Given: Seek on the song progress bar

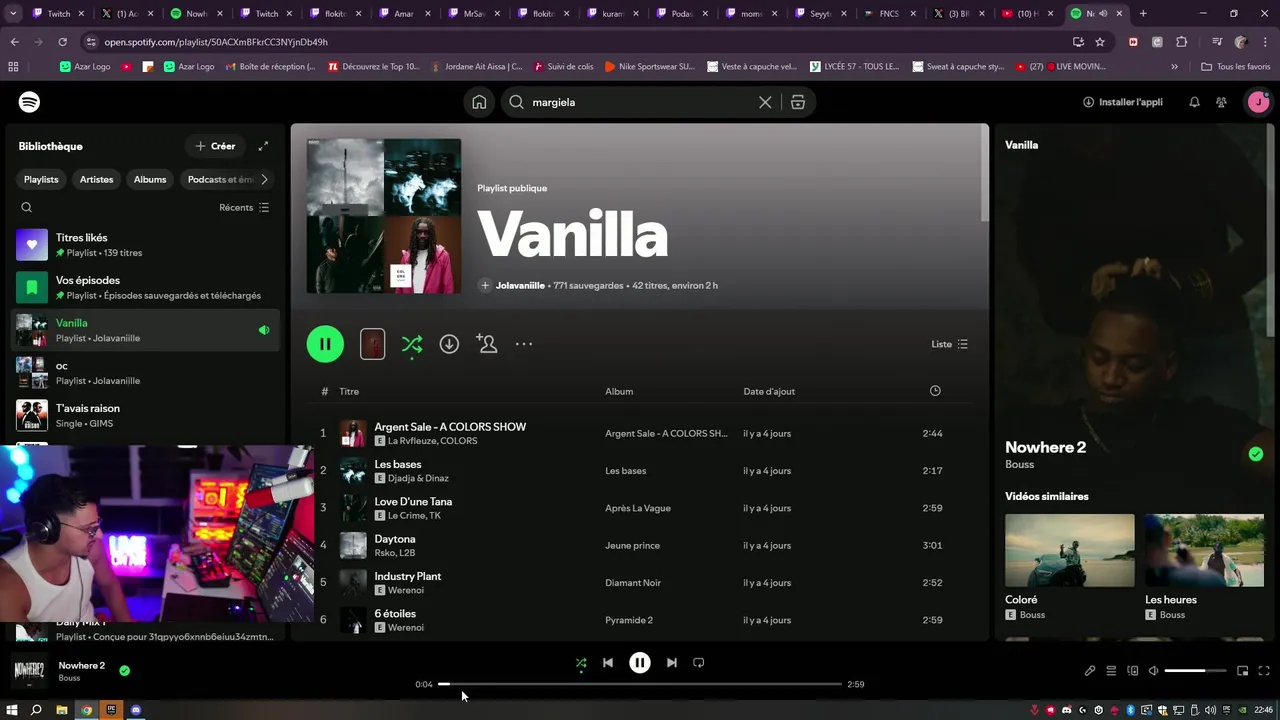Looking at the screenshot, I should pyautogui.click(x=640, y=684).
